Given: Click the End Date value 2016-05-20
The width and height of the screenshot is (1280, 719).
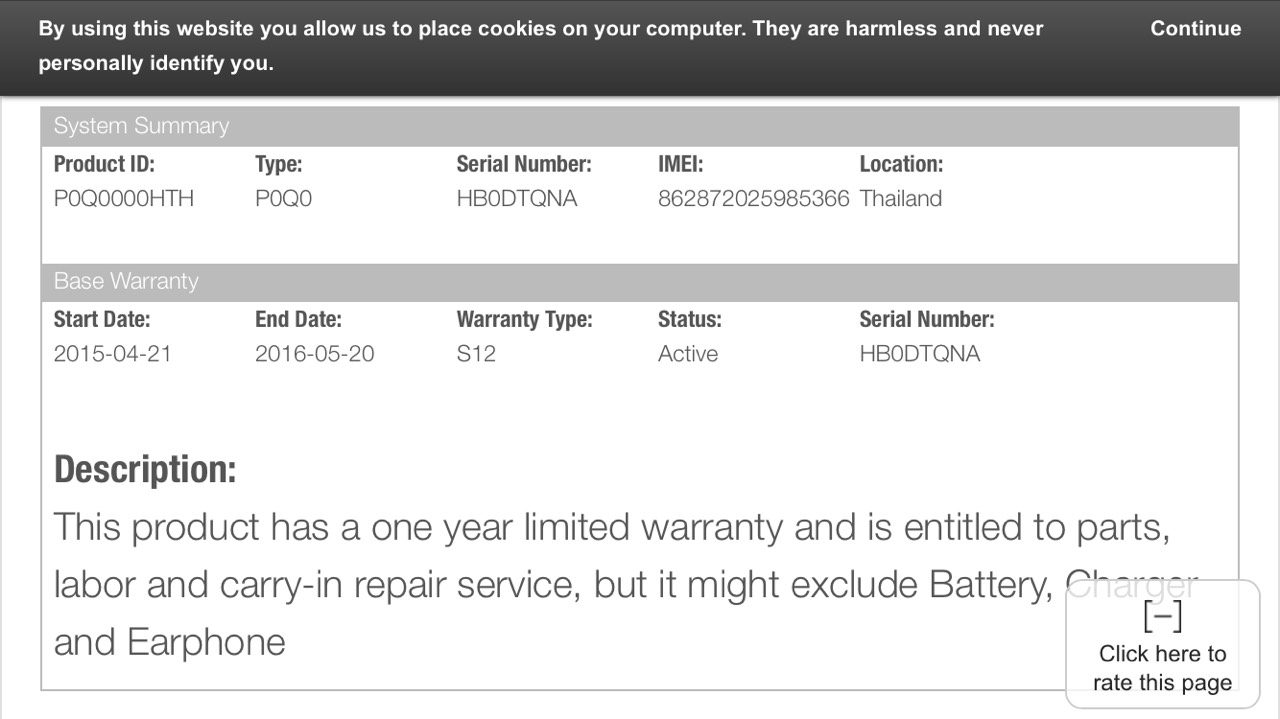Looking at the screenshot, I should [314, 354].
